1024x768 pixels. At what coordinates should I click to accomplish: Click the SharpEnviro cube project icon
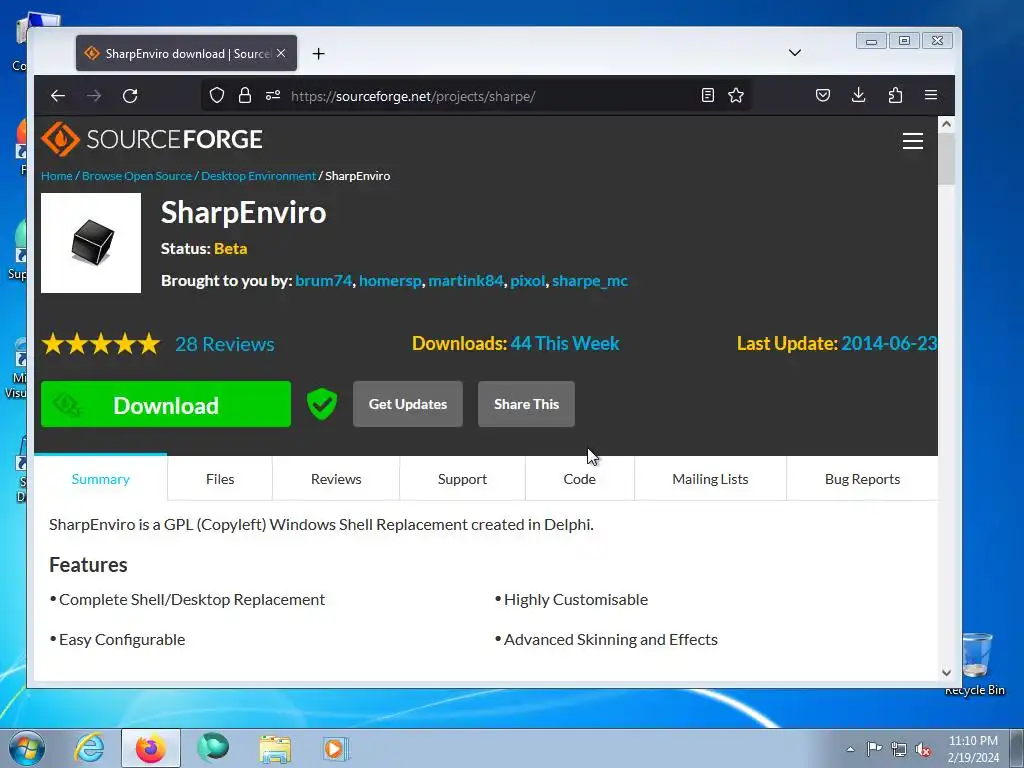point(91,243)
